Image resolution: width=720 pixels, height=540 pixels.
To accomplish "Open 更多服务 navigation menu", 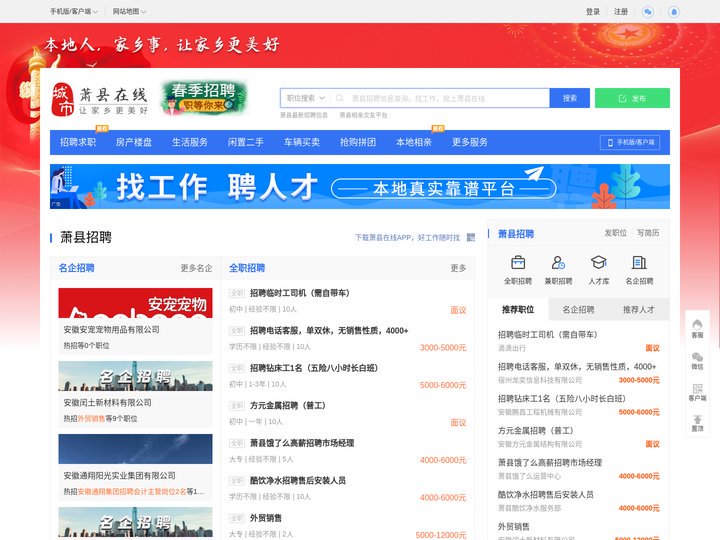I will coord(470,142).
